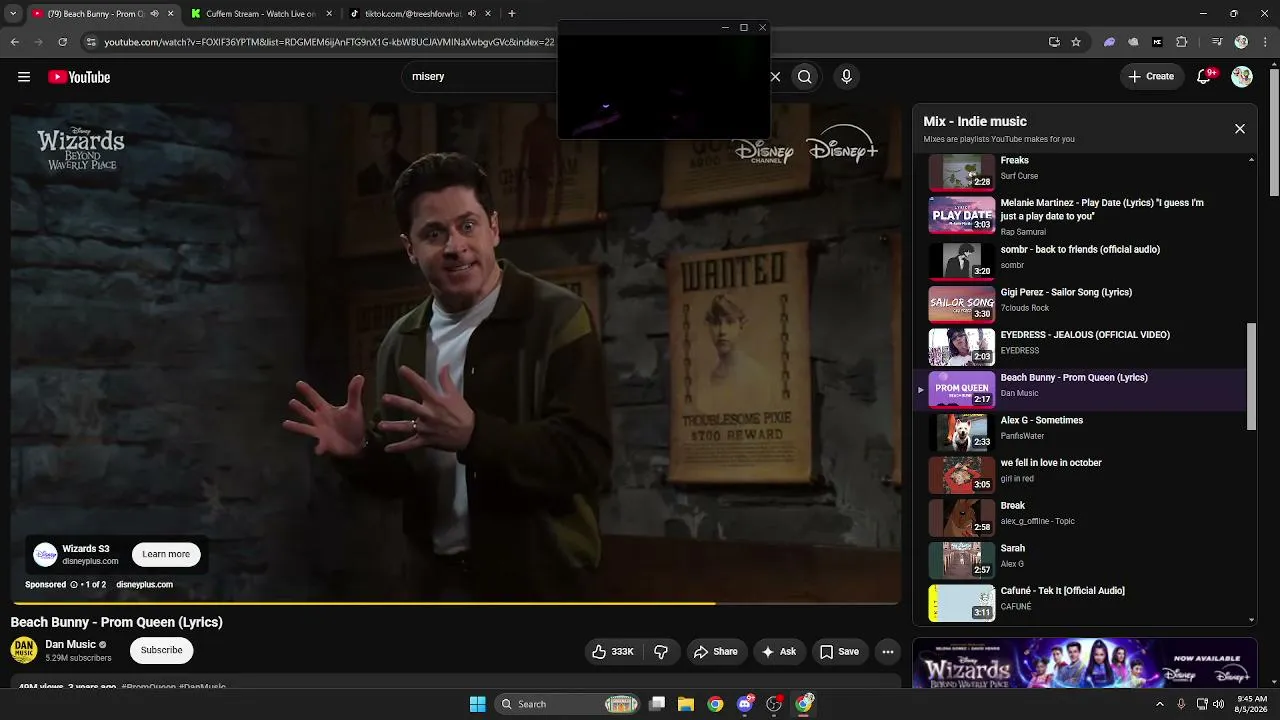The height and width of the screenshot is (720, 1280).
Task: Open the black ME extension icon
Action: click(1158, 42)
